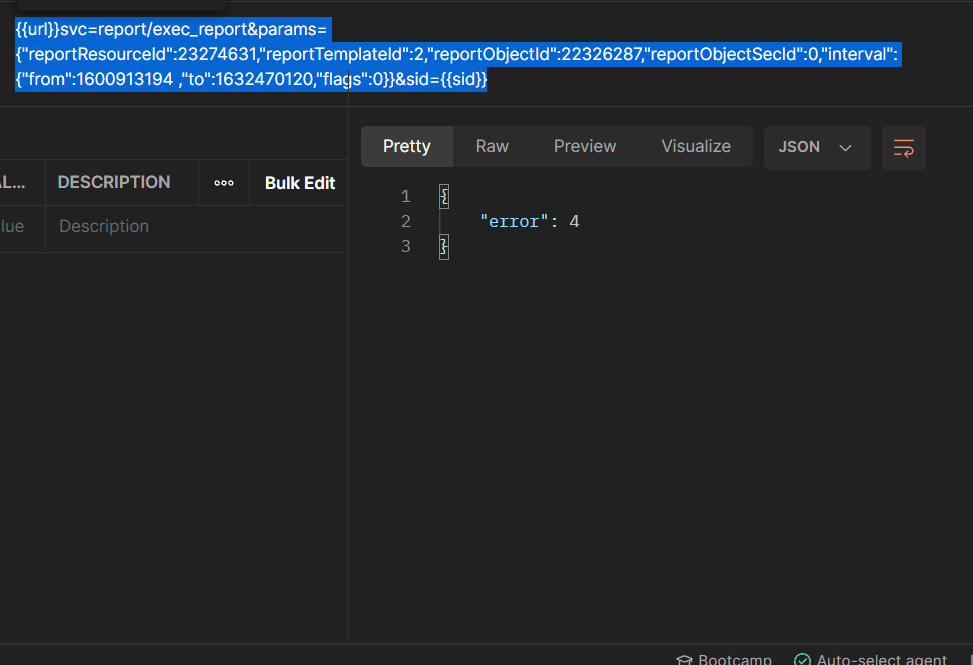Click Auto-select agent in status bar

[881, 659]
